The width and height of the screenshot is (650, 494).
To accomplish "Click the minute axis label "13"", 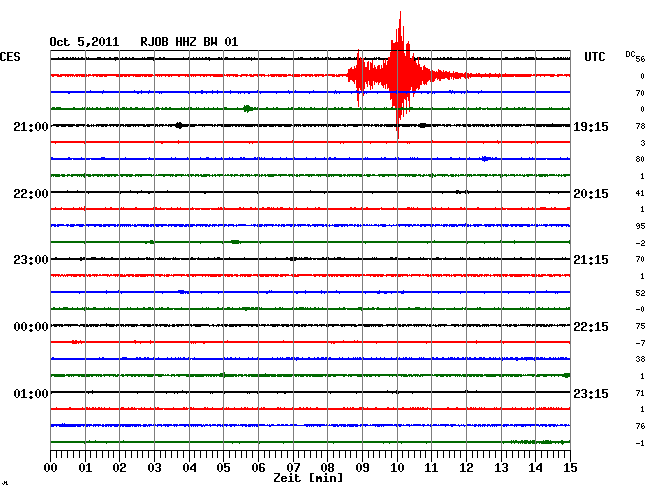I will [501, 467].
